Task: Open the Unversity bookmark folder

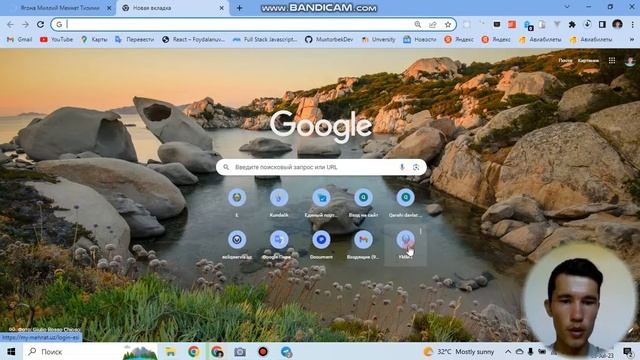Action: [378, 40]
